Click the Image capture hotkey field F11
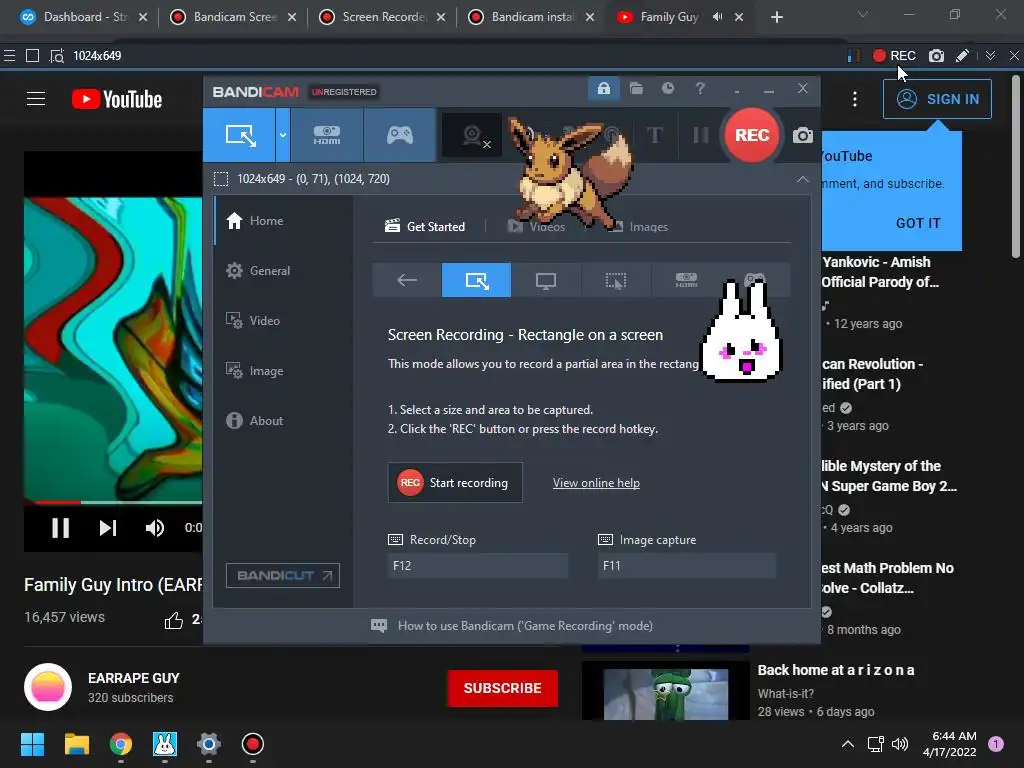 (x=687, y=566)
